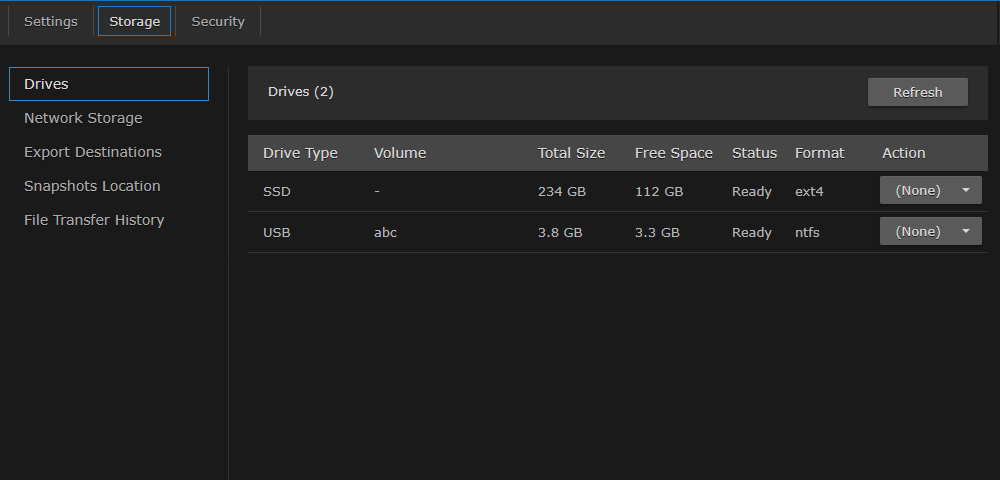1000x480 pixels.
Task: Click the Refresh button
Action: [917, 92]
